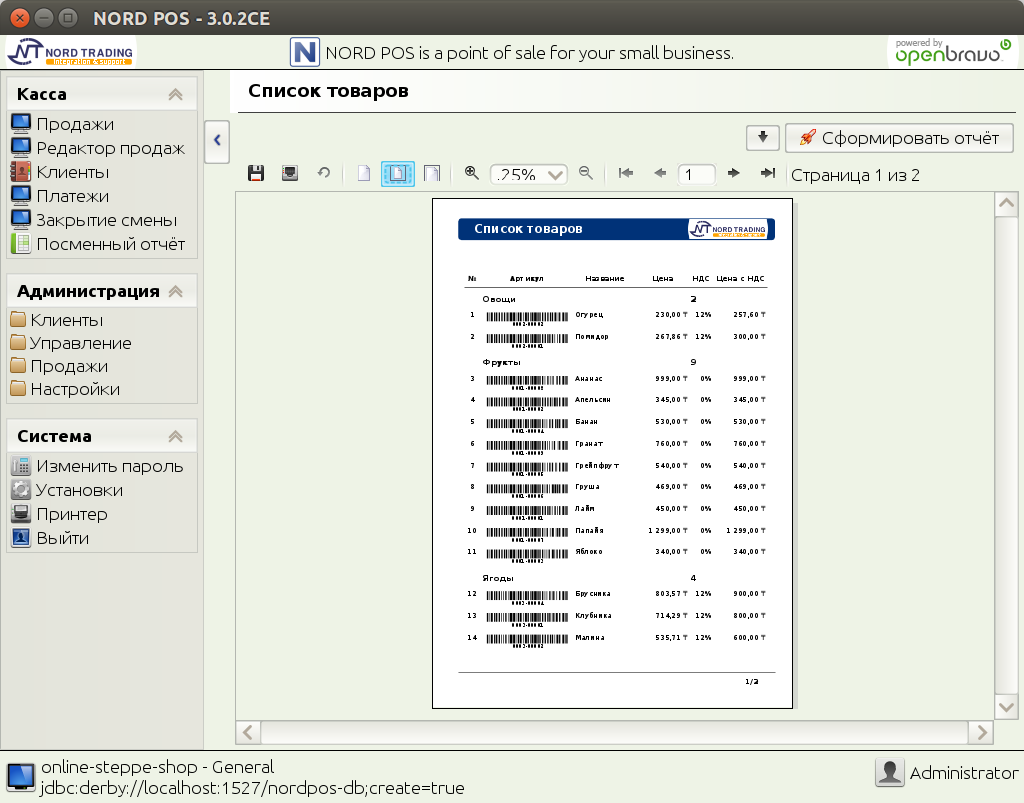Go to previous report page
Viewport: 1024px width, 803px height.
click(x=660, y=174)
